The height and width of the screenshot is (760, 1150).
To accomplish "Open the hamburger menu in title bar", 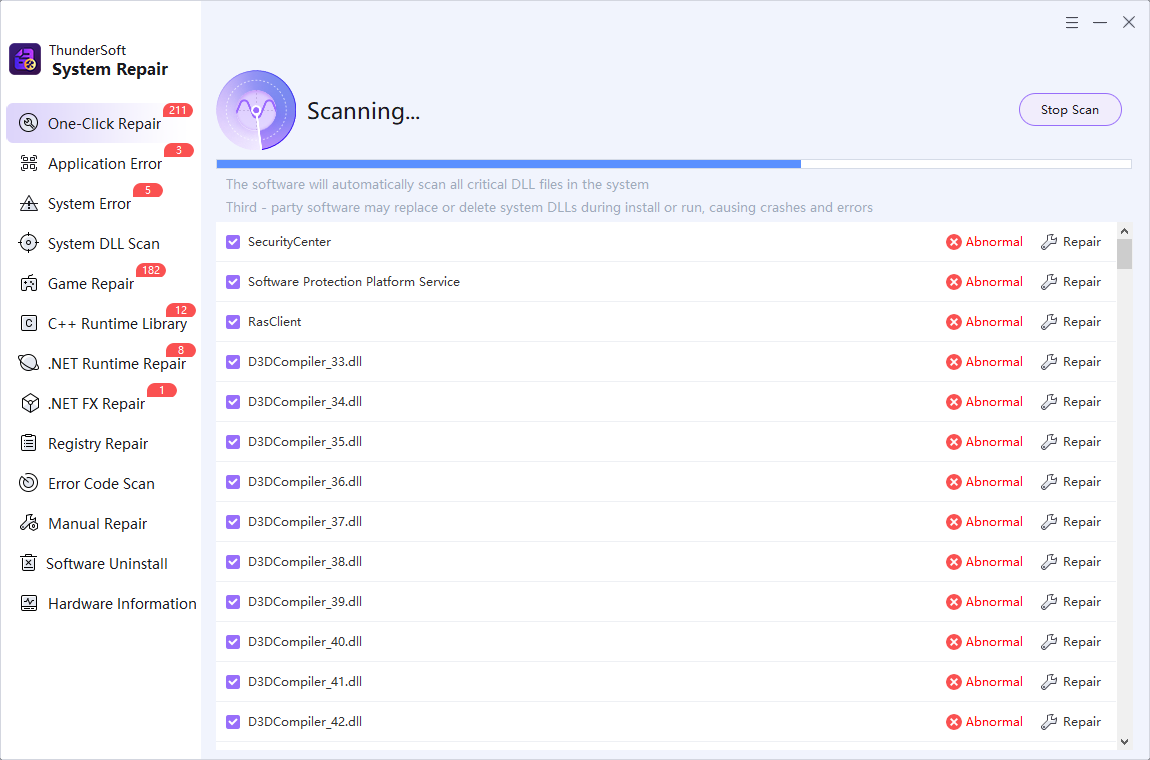I will (1072, 22).
